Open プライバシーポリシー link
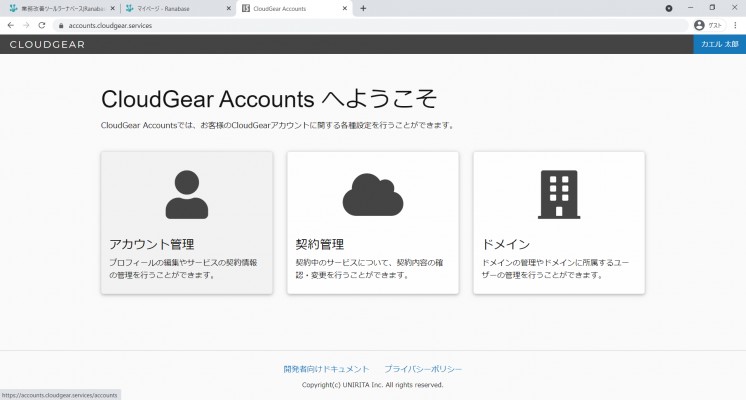Screen dimensions: 746x400 pos(423,369)
